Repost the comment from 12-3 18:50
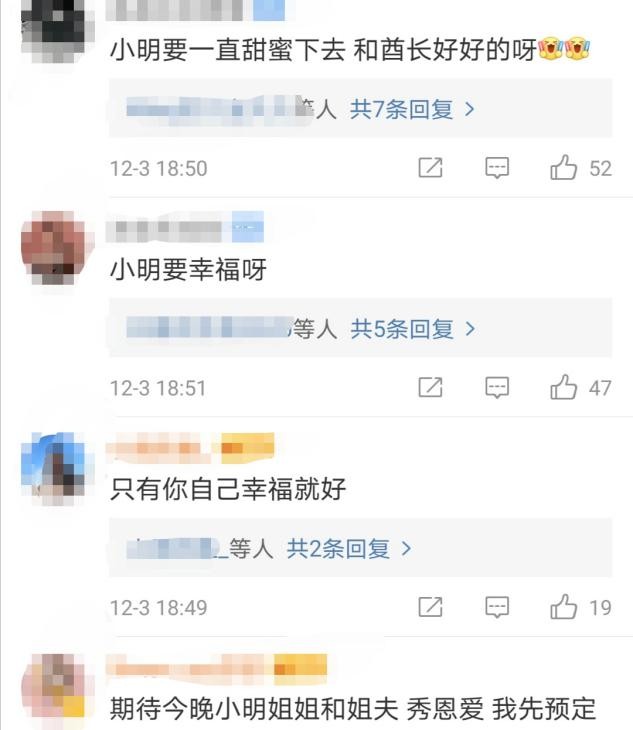633x730 pixels. click(x=430, y=168)
